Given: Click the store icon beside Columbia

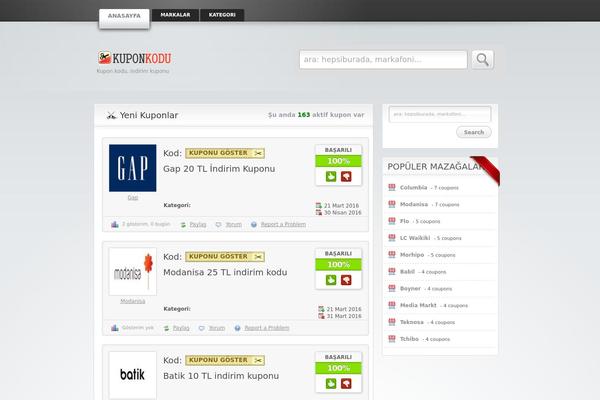Looking at the screenshot, I should point(392,187).
